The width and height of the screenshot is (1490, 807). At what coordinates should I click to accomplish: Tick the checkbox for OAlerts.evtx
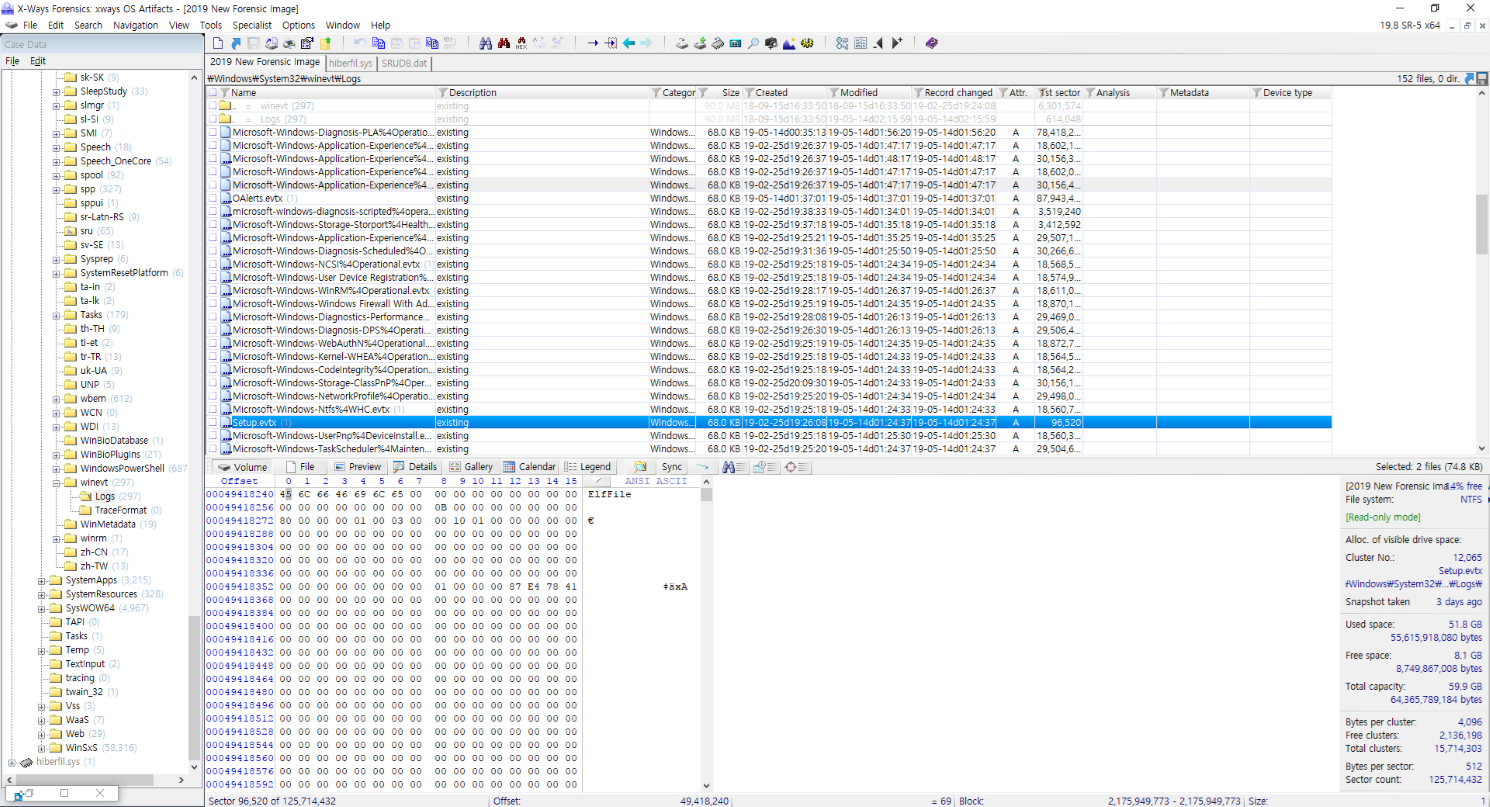213,199
